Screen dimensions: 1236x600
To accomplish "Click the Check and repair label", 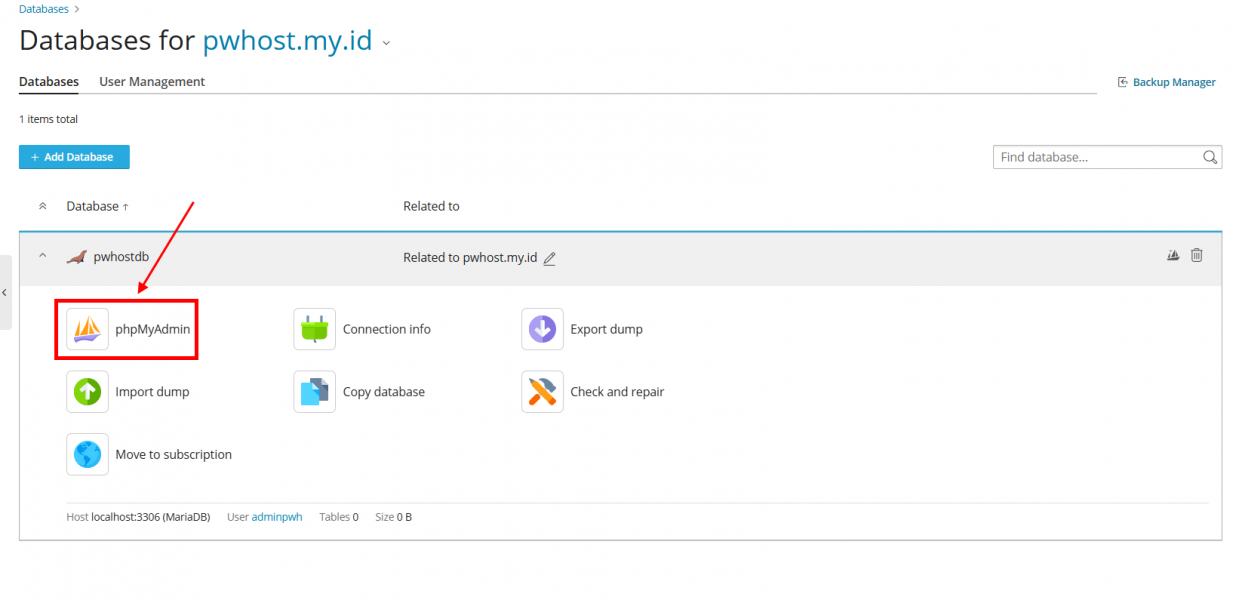I will [x=617, y=392].
